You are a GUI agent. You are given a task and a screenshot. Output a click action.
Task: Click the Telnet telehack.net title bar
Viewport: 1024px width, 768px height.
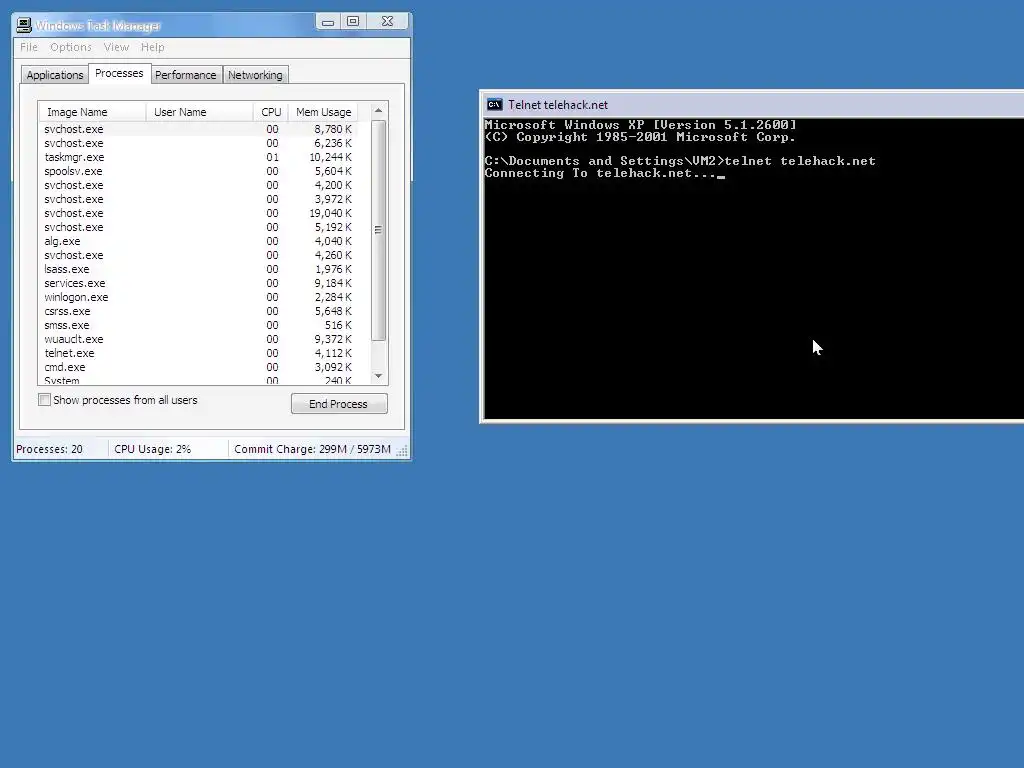(753, 104)
